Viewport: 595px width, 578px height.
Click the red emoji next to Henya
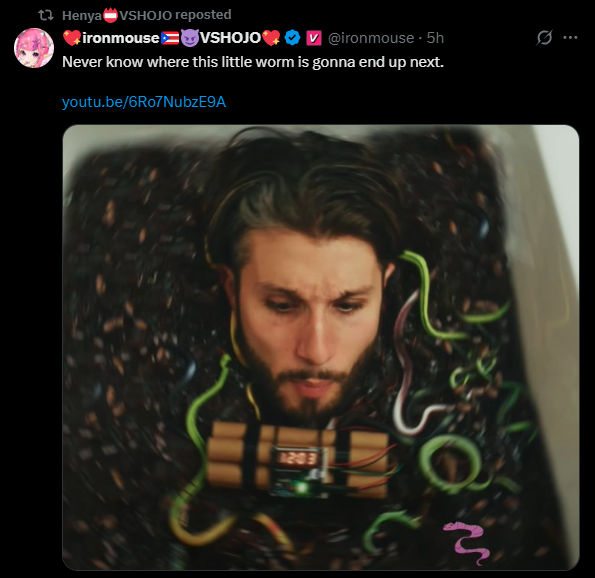click(110, 15)
